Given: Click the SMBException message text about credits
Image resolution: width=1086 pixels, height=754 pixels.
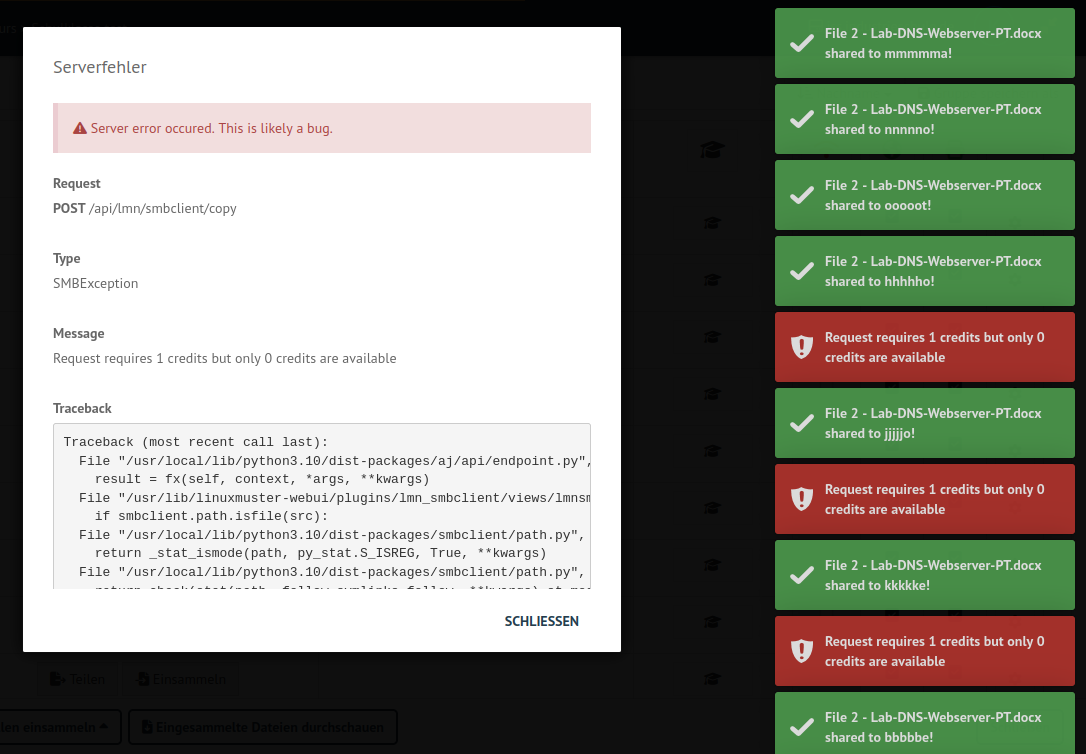Looking at the screenshot, I should pos(224,358).
